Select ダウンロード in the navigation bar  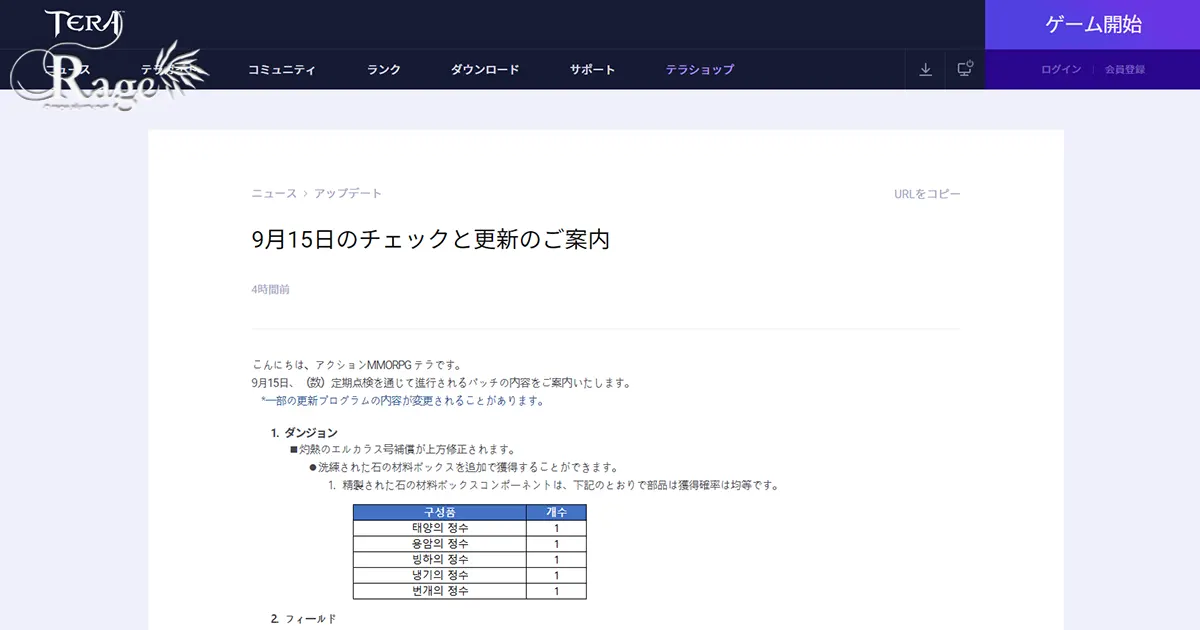point(486,70)
